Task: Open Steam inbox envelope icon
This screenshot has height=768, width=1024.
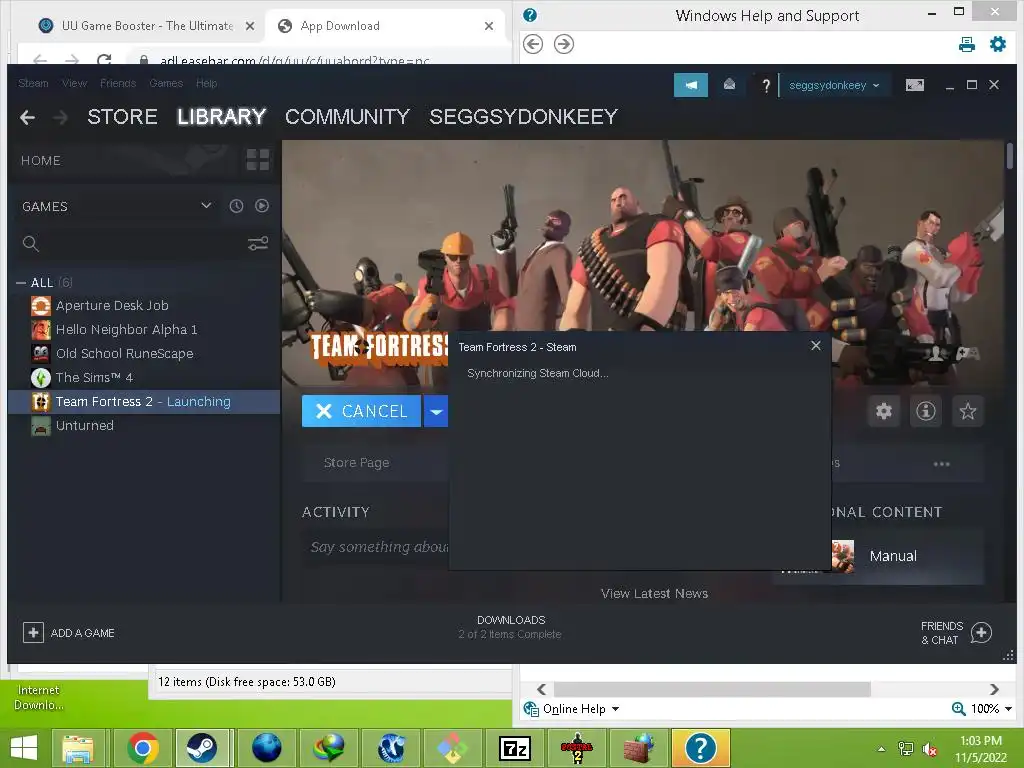Action: click(729, 84)
